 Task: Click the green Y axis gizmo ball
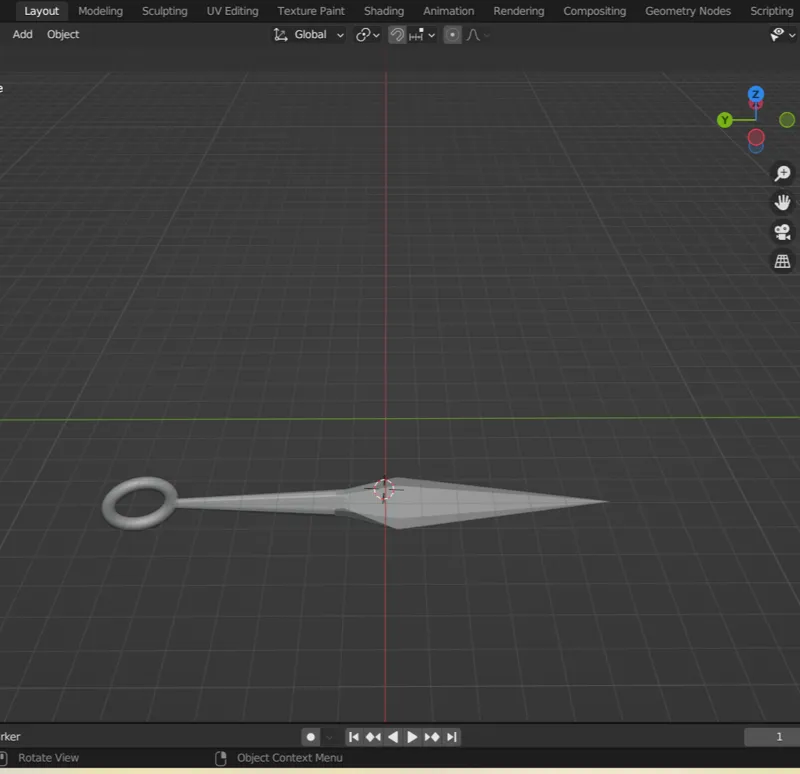pos(724,120)
